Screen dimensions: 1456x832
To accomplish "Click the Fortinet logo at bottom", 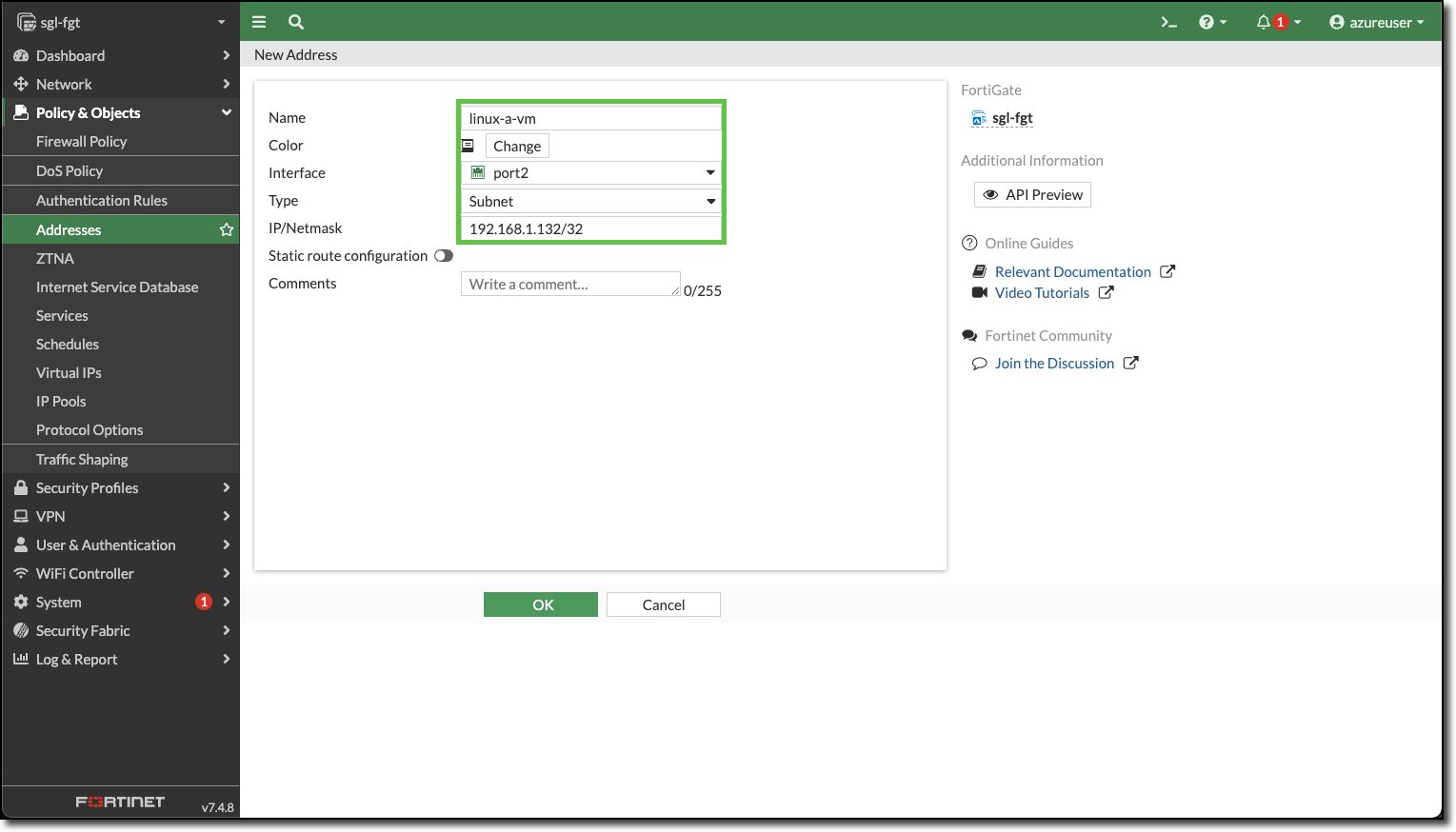I will (119, 802).
